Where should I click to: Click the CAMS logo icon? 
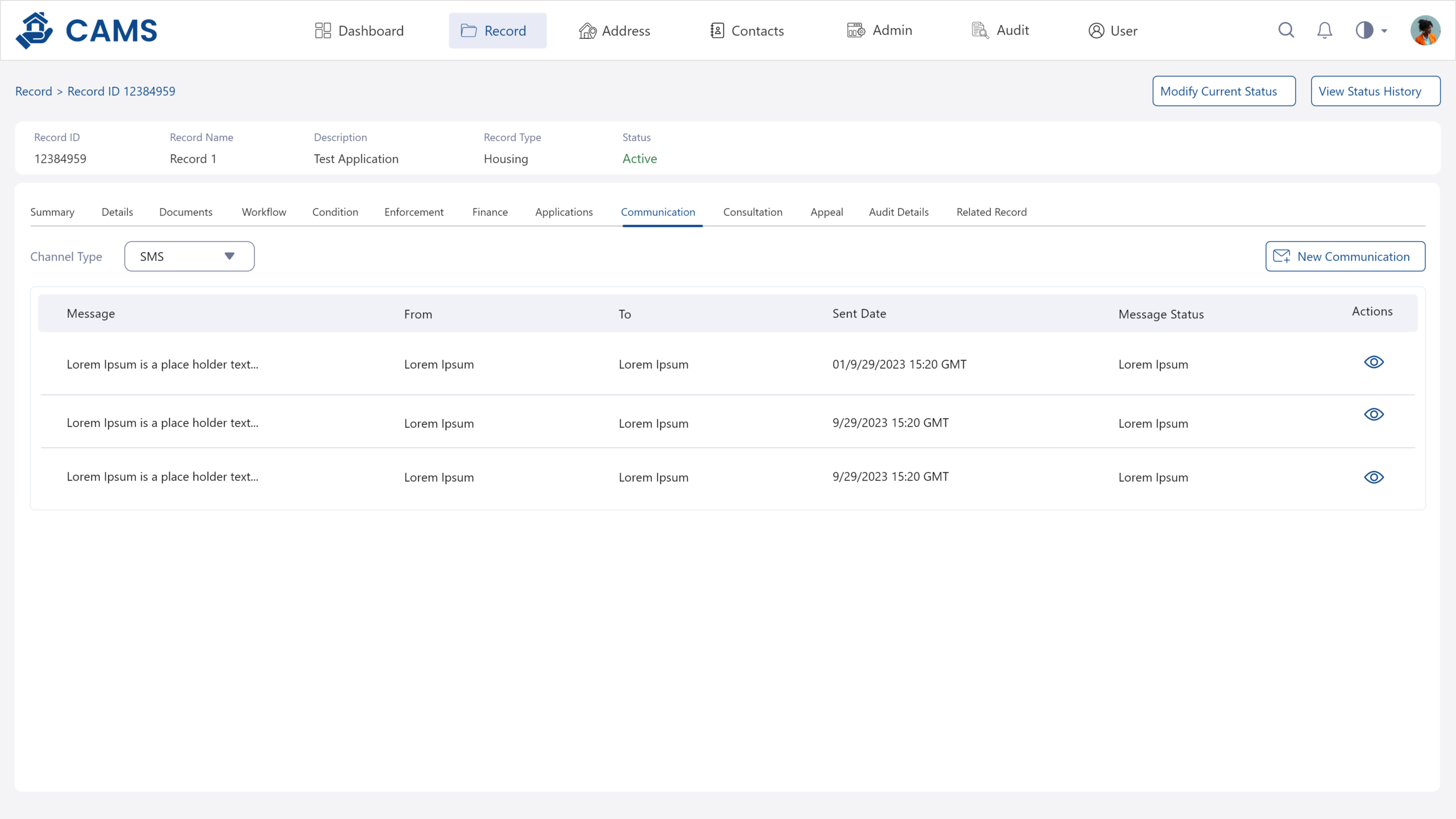click(35, 31)
